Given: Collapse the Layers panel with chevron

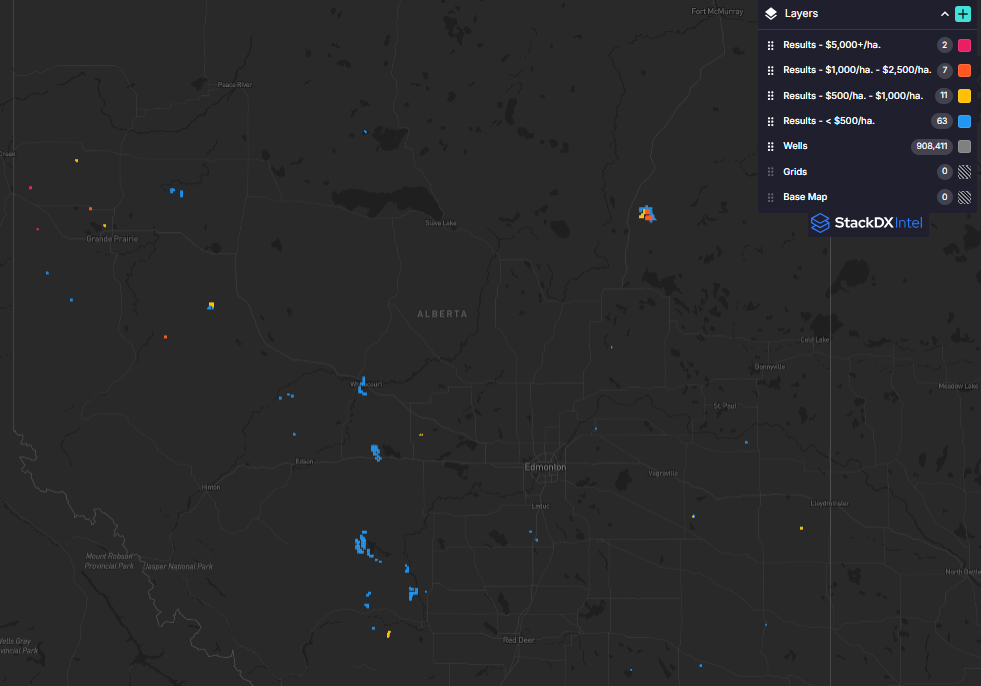Looking at the screenshot, I should [x=944, y=14].
